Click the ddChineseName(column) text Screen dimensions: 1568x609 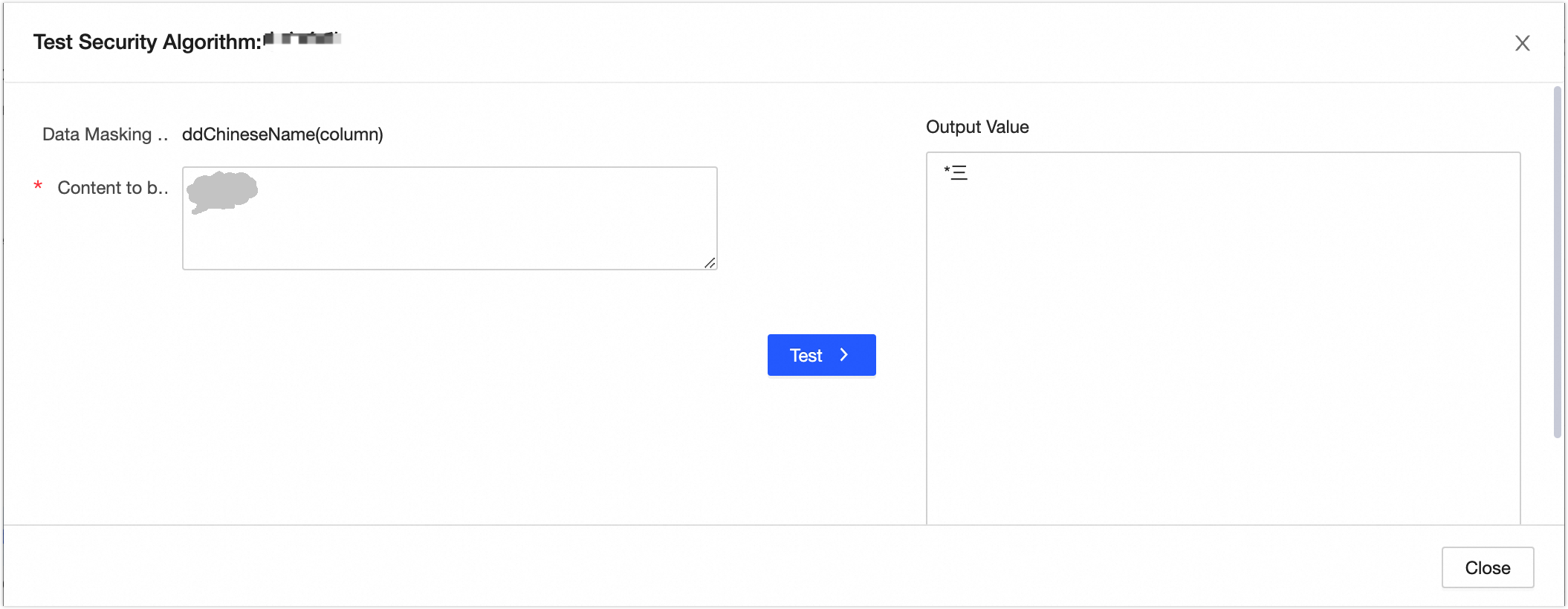(x=282, y=134)
